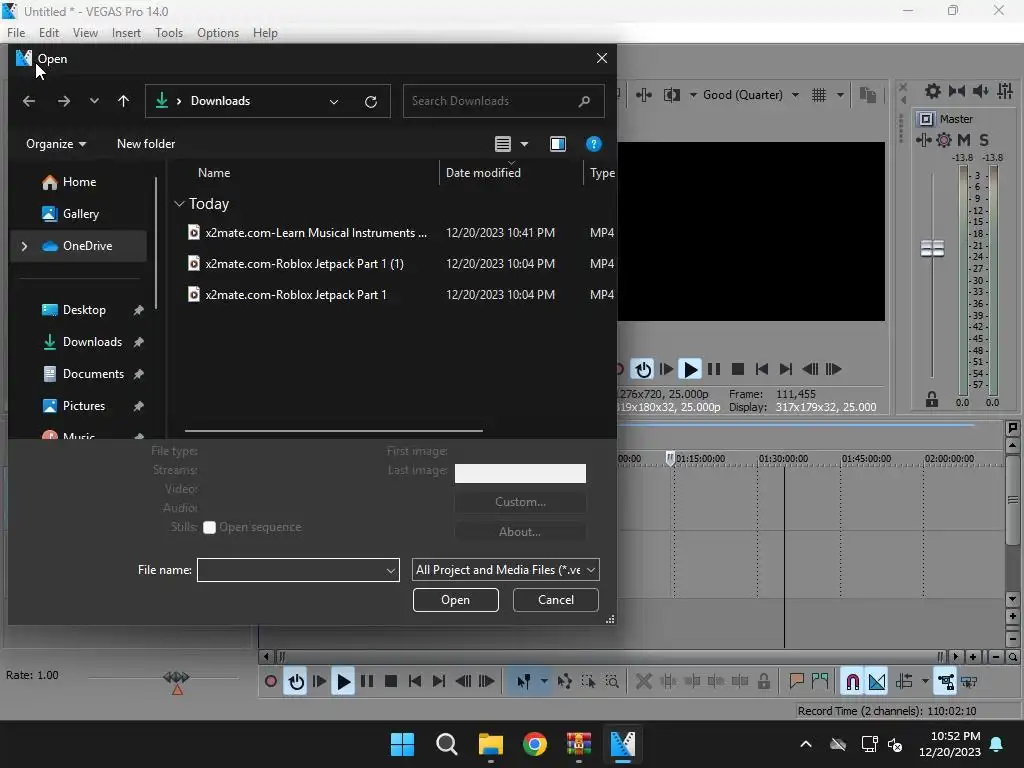Open Auto Ripple dropdown arrow
The width and height of the screenshot is (1024, 768).
(x=925, y=682)
